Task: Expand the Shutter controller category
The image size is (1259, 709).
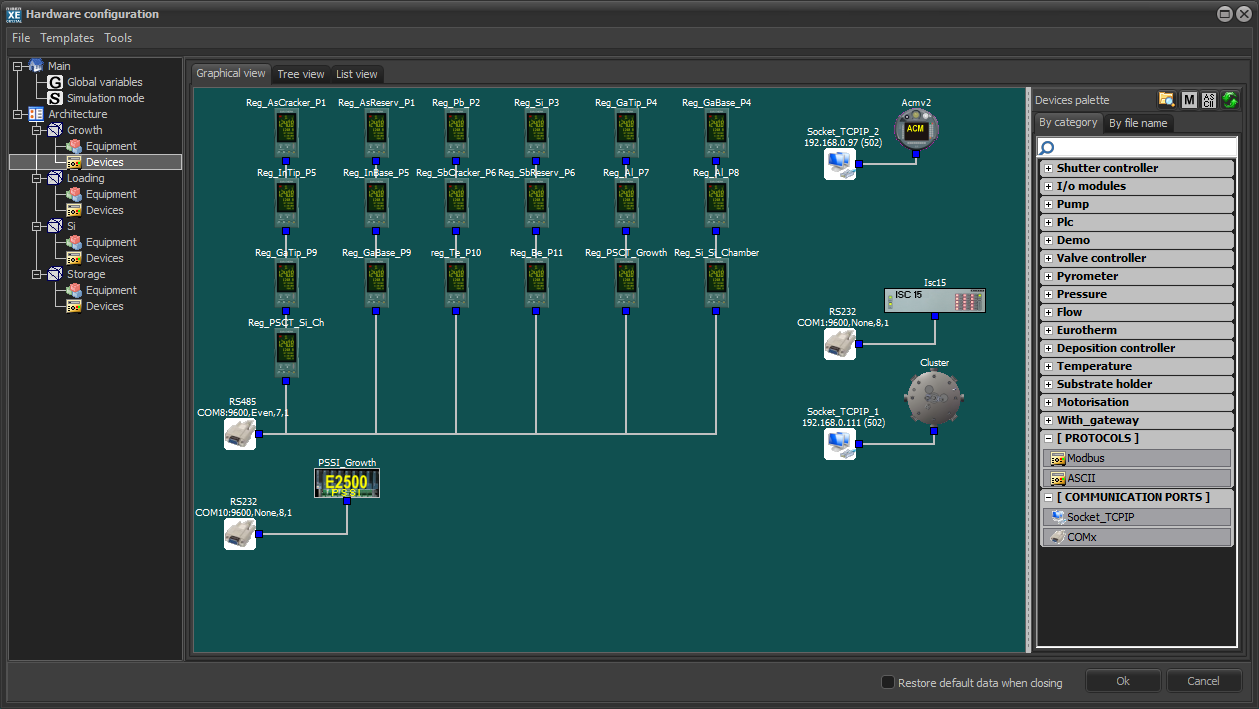Action: 1048,168
